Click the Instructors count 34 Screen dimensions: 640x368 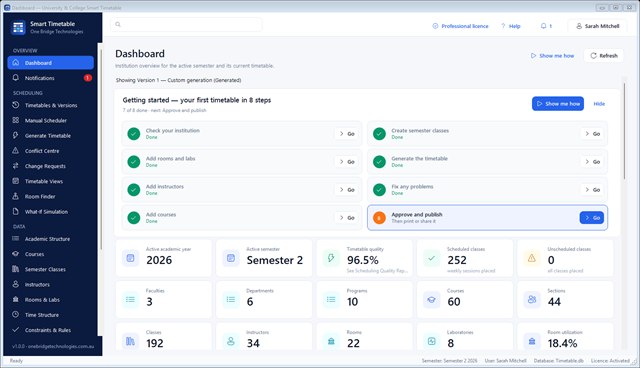pos(253,343)
